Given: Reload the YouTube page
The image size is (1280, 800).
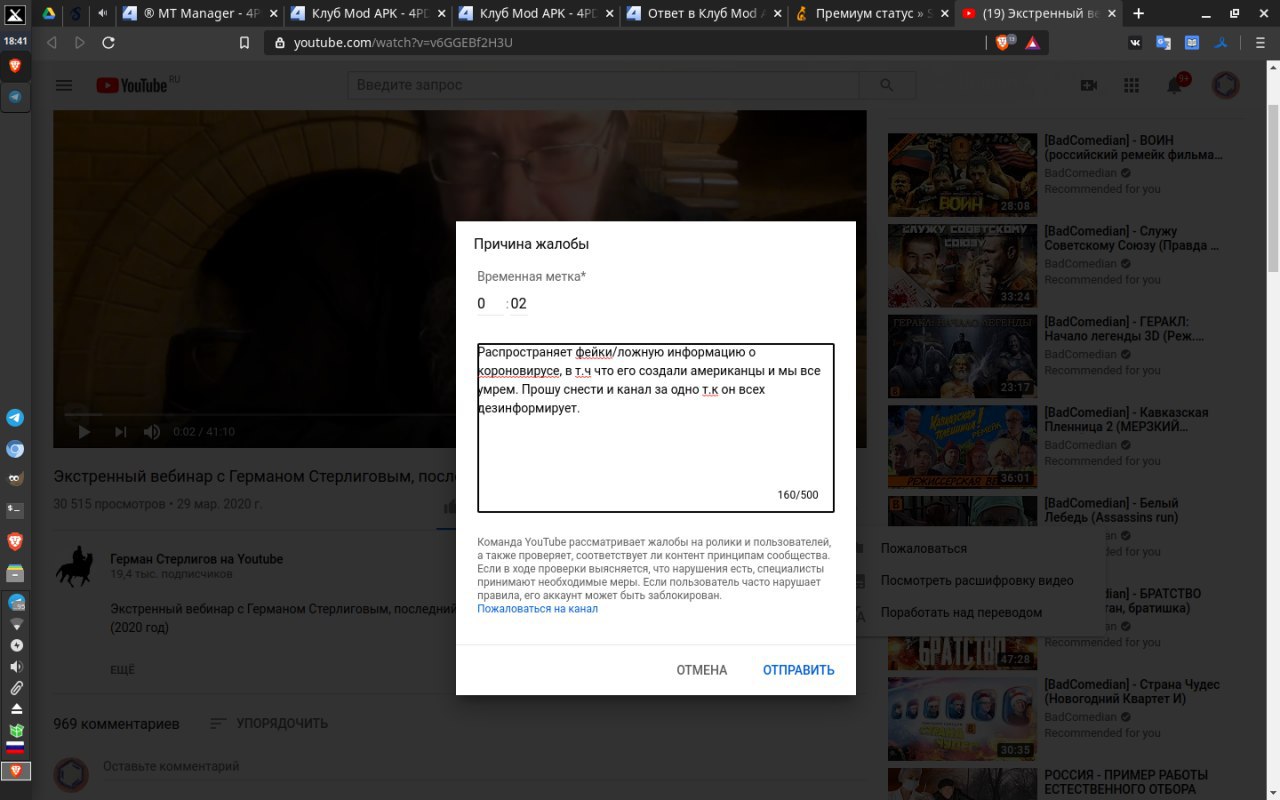Looking at the screenshot, I should pos(108,43).
